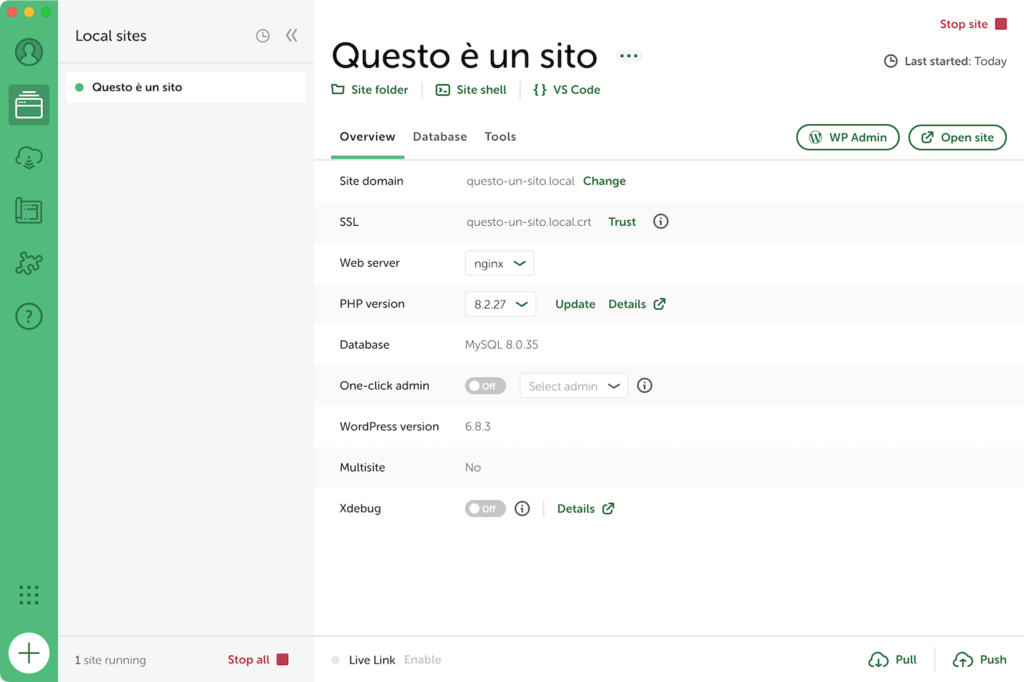Viewport: 1024px width, 682px height.
Task: Open the site actions three-dot menu
Action: click(x=628, y=56)
